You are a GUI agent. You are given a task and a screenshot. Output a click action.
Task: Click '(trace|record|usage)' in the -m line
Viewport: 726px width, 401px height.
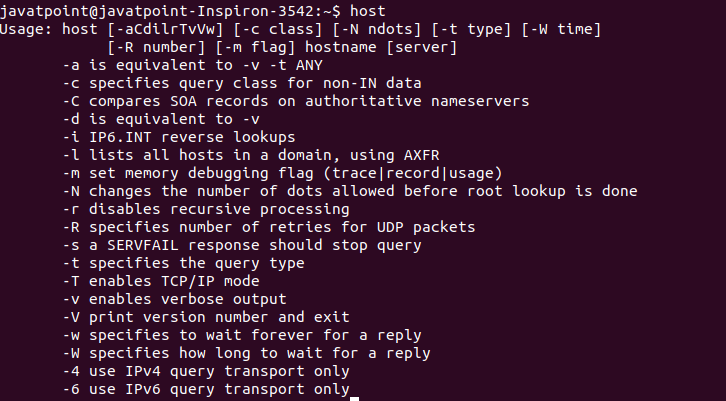(413, 173)
